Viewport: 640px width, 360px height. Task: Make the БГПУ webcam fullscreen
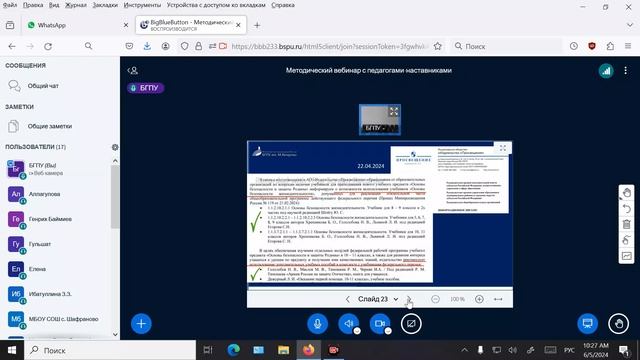pyautogui.click(x=393, y=111)
